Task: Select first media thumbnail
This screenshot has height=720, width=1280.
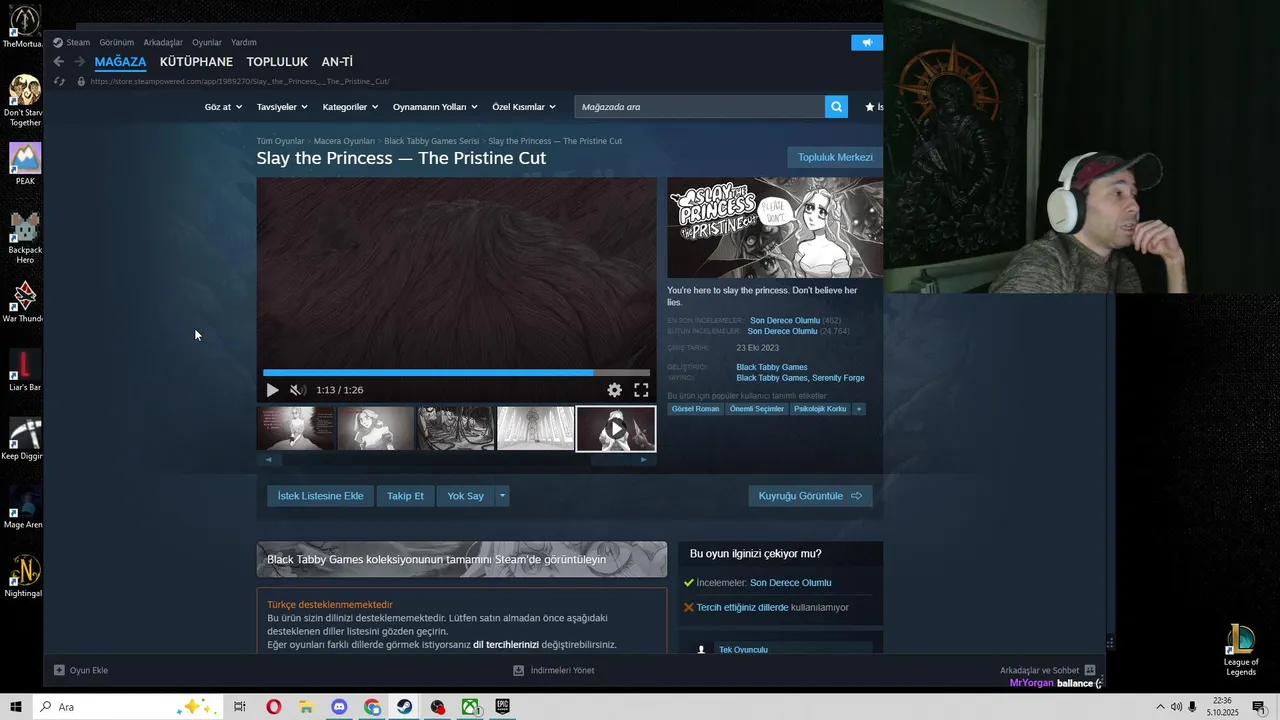Action: coord(296,428)
